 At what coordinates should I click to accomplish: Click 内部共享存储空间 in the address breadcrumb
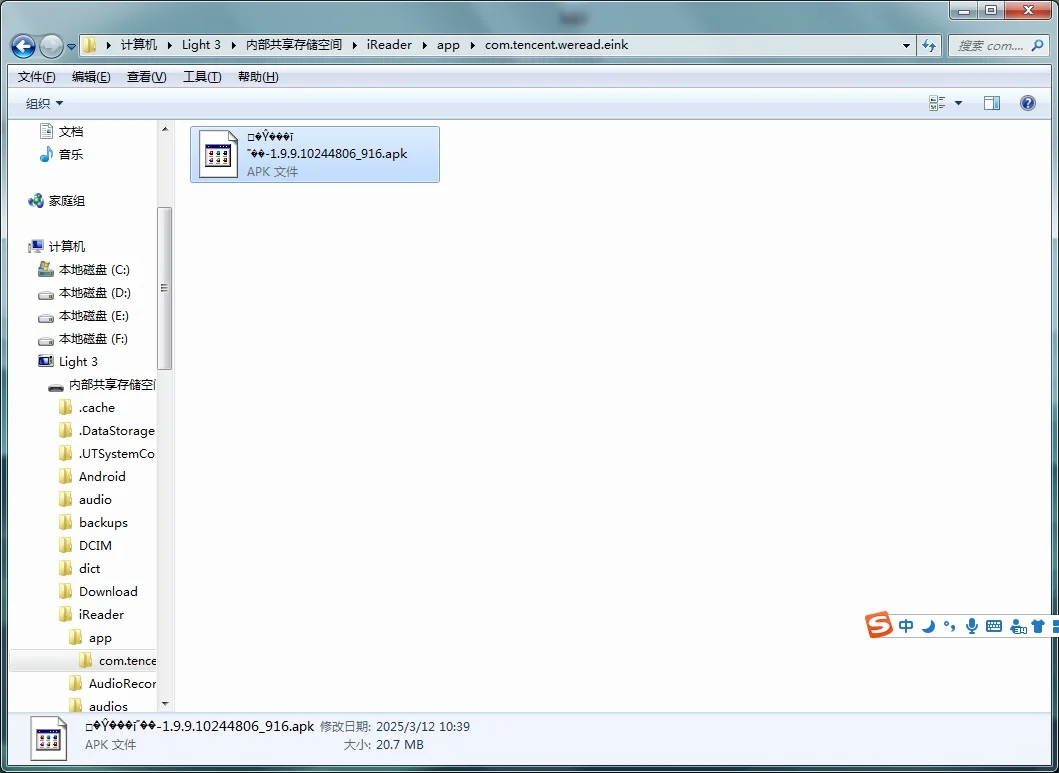pyautogui.click(x=294, y=45)
